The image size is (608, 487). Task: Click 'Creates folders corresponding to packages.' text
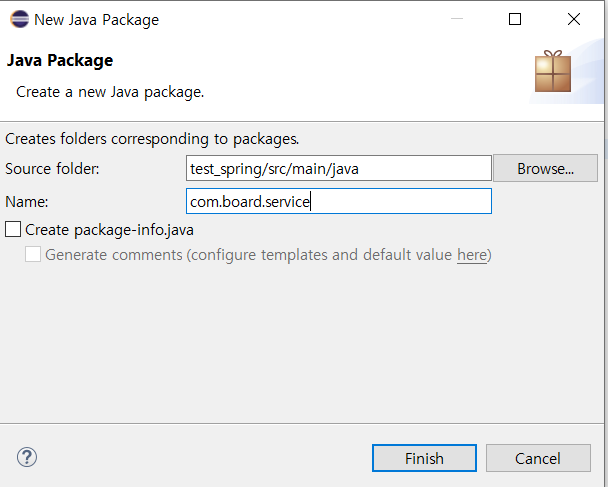click(x=152, y=139)
